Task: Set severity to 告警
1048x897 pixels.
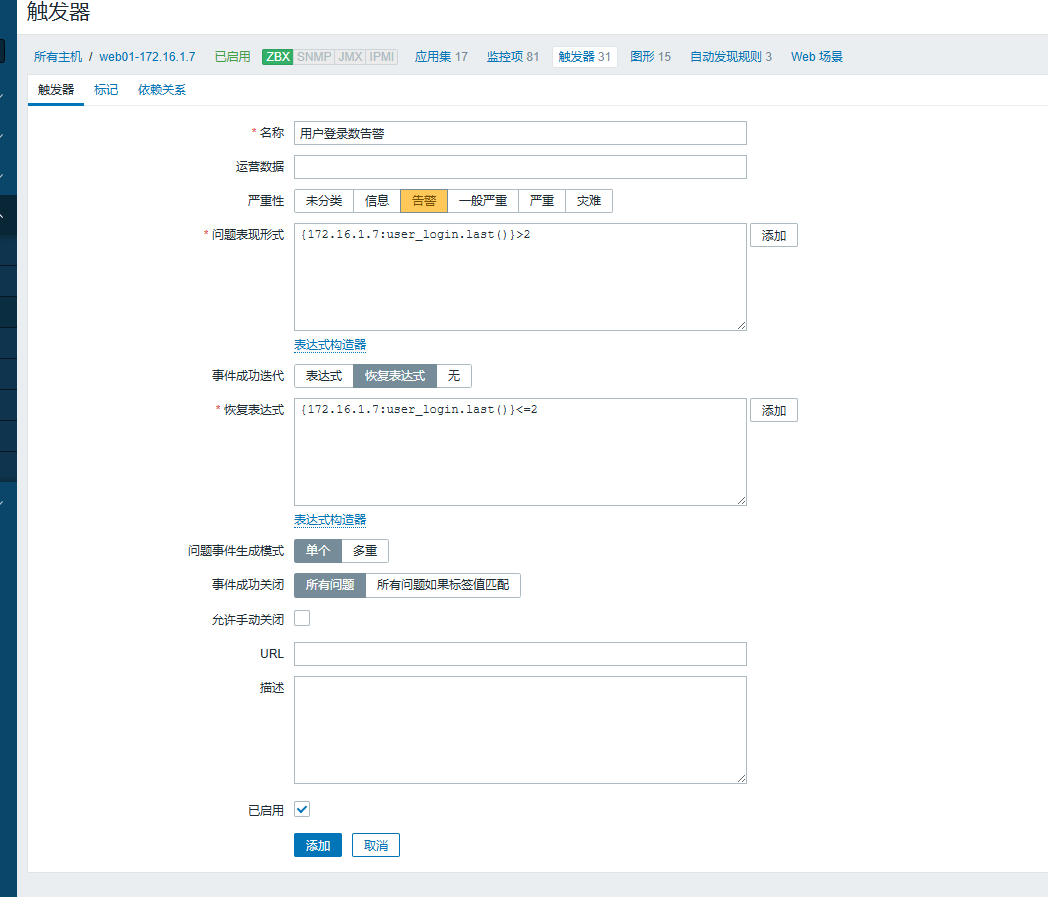Action: (424, 201)
